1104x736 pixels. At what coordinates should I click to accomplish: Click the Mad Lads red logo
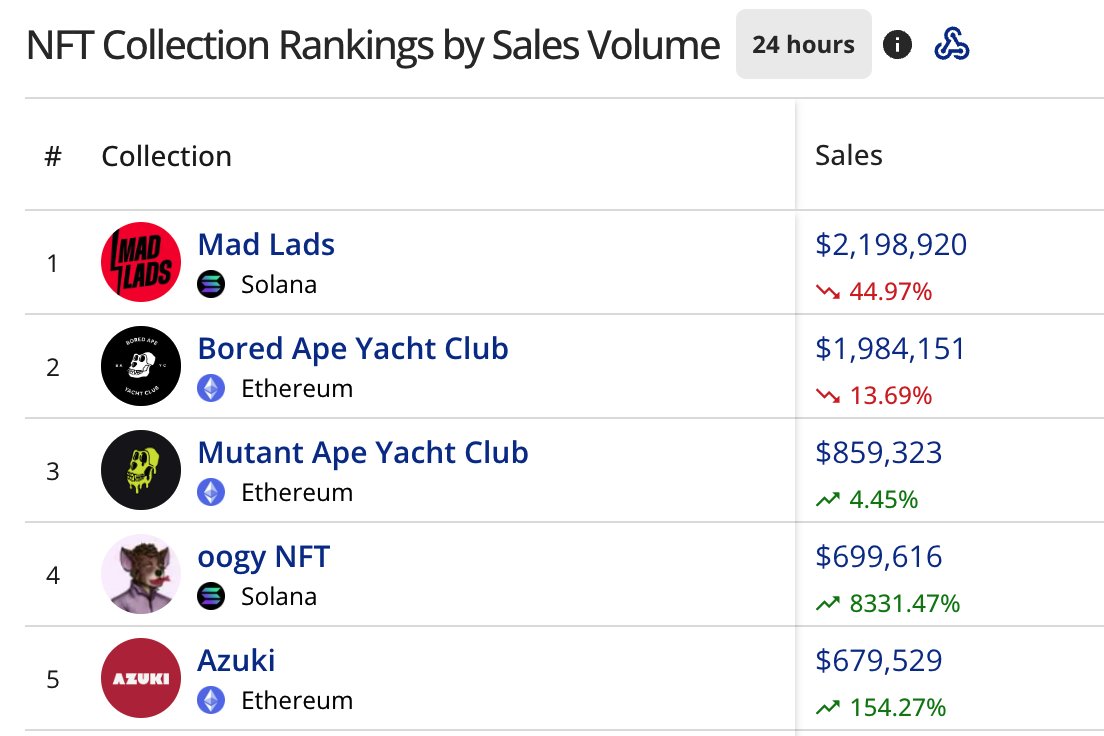(x=141, y=262)
